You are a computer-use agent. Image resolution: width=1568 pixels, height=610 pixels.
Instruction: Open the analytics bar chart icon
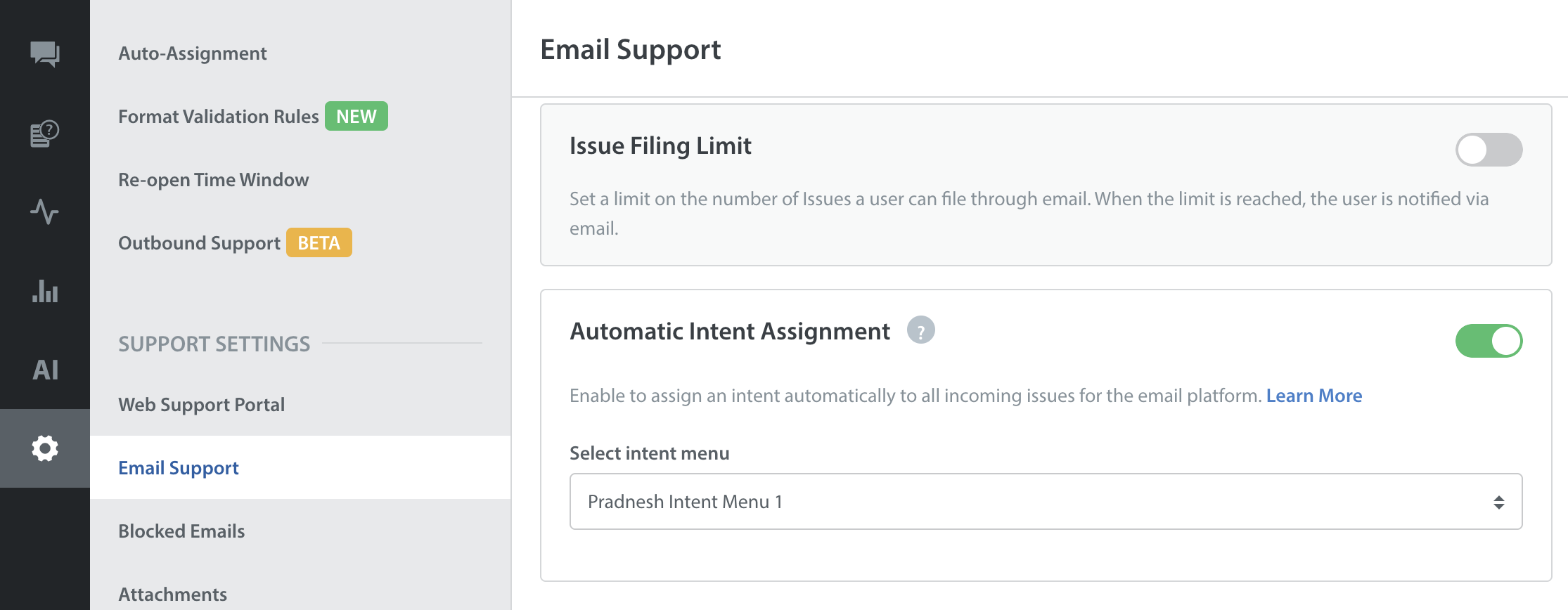45,291
